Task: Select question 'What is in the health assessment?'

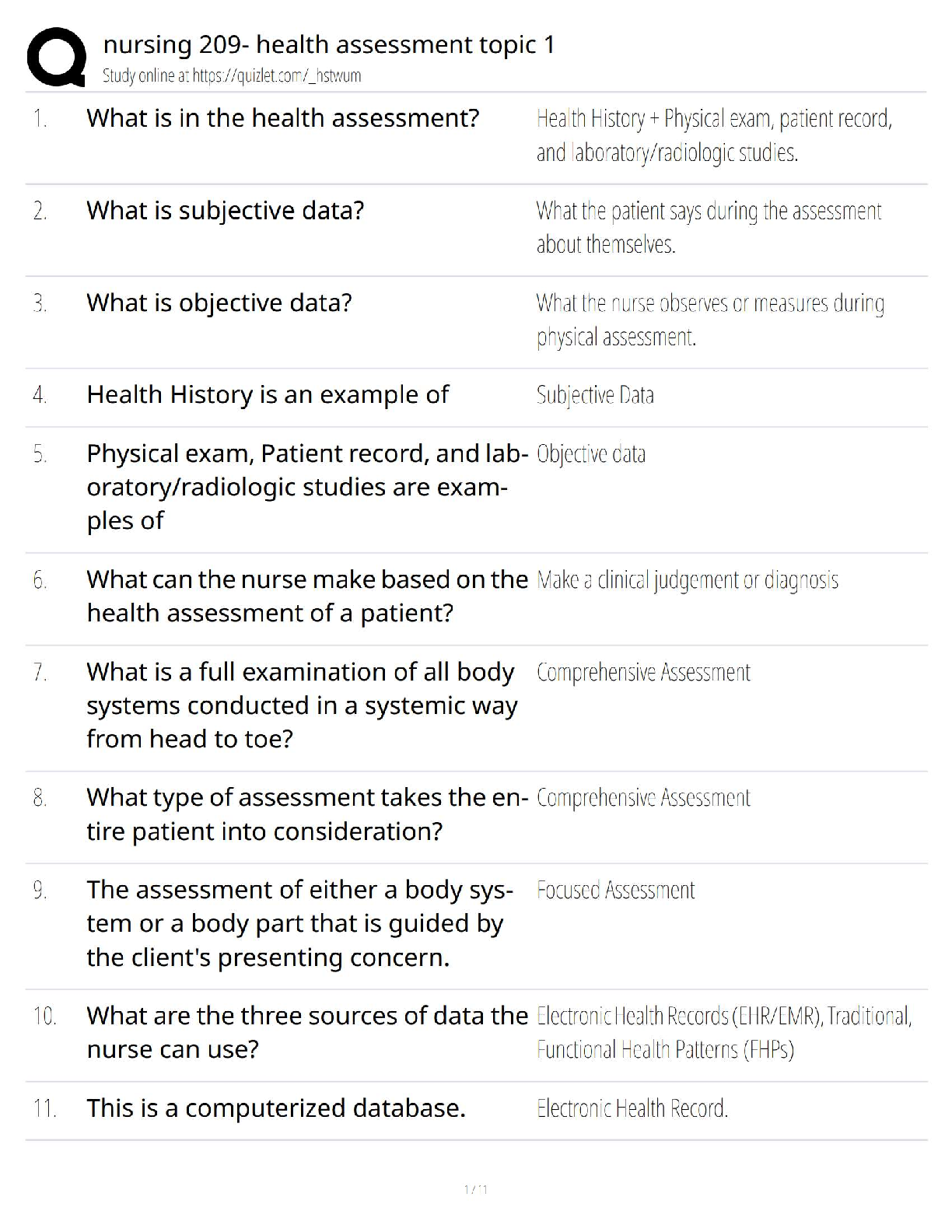Action: (282, 118)
